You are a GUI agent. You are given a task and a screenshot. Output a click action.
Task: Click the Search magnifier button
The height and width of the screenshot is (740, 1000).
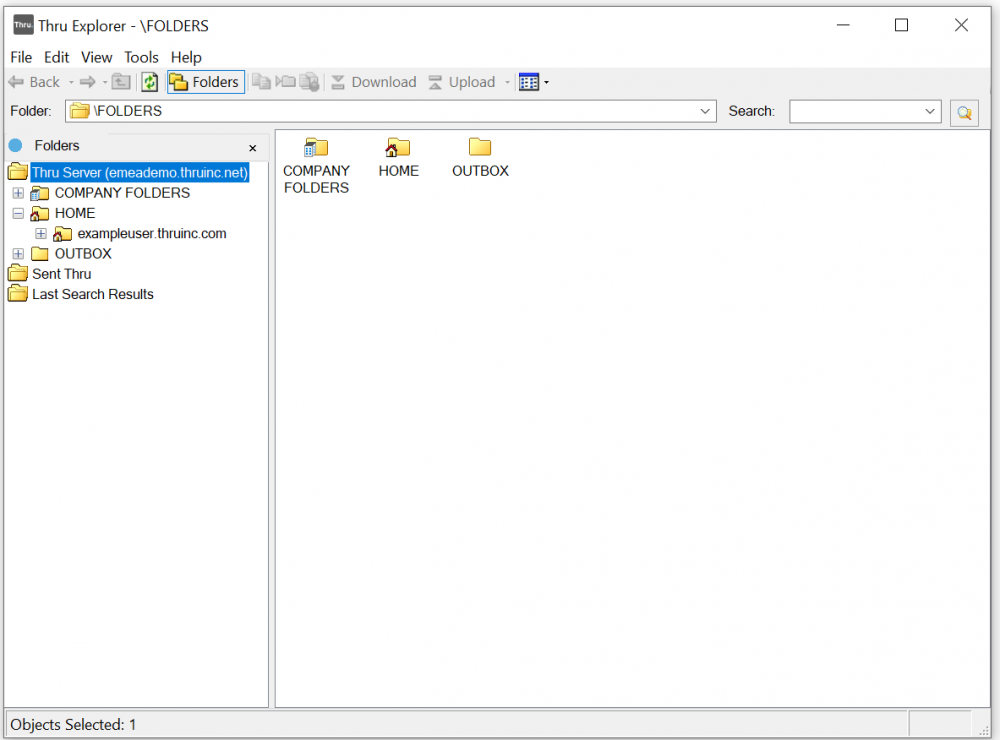pos(964,112)
